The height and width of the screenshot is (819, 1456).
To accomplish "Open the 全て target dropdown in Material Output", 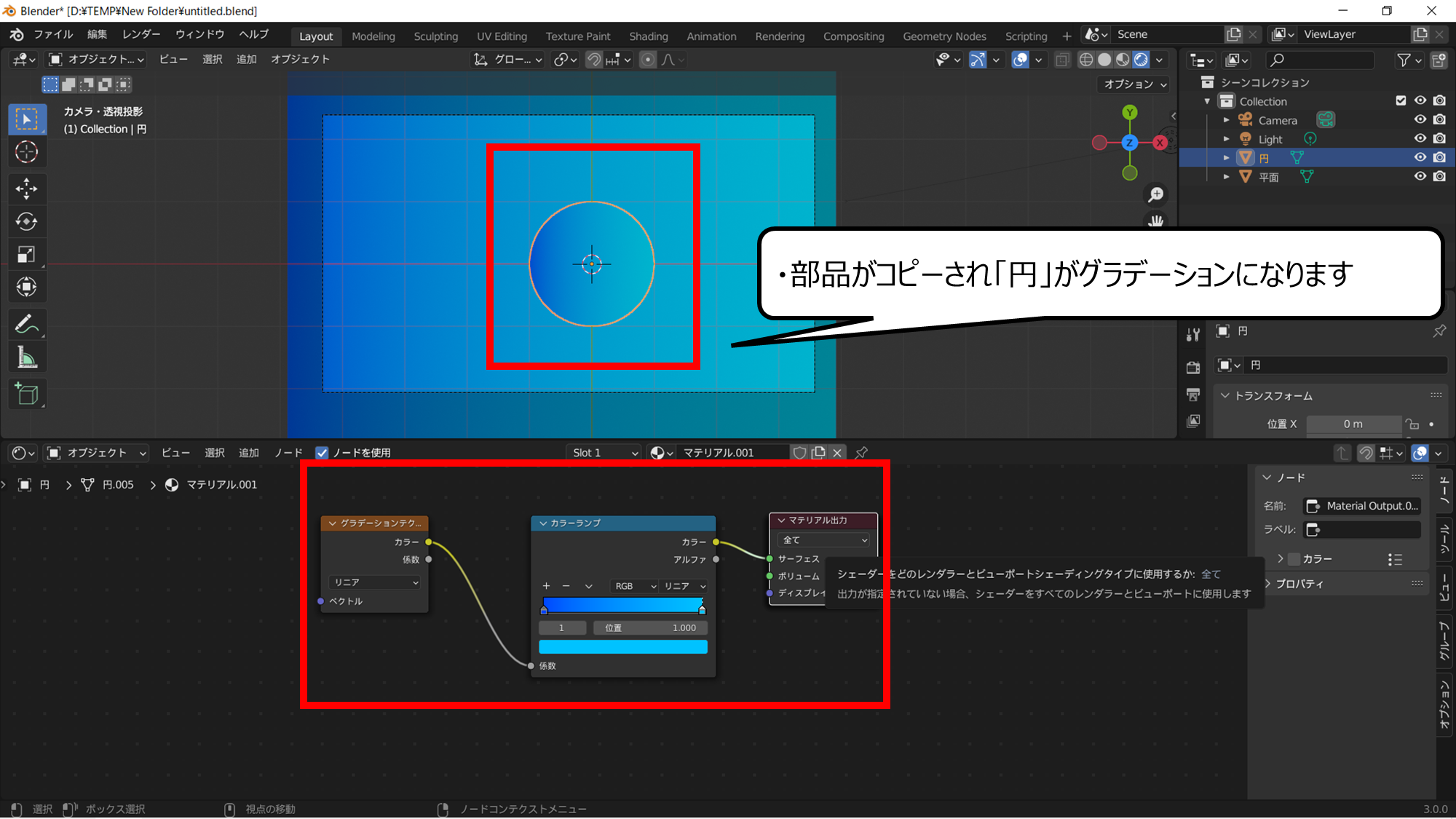I will (823, 540).
